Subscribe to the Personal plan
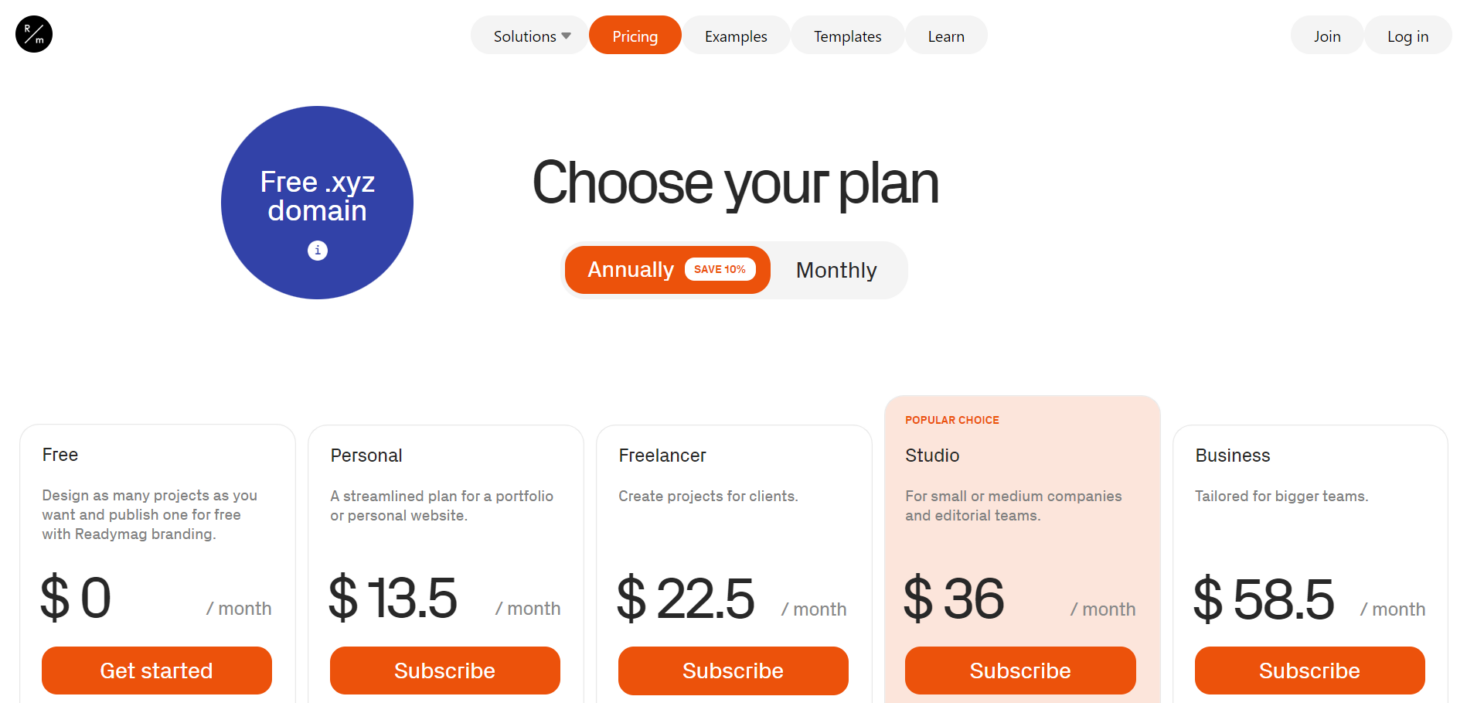The height and width of the screenshot is (703, 1484). 444,670
